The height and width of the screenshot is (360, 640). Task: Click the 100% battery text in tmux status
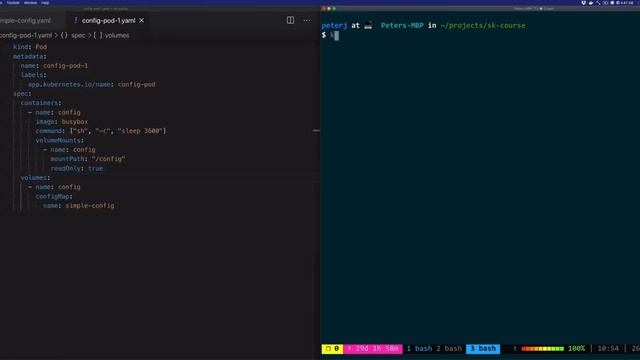(576, 349)
